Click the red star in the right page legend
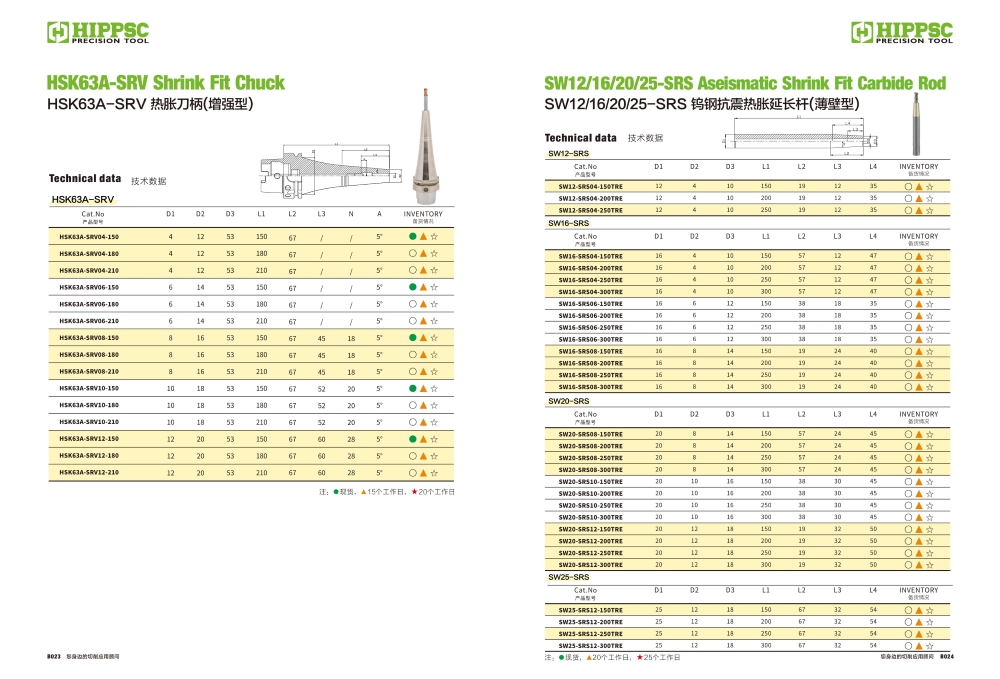Viewport: 1000px width, 679px height. pyautogui.click(x=640, y=657)
